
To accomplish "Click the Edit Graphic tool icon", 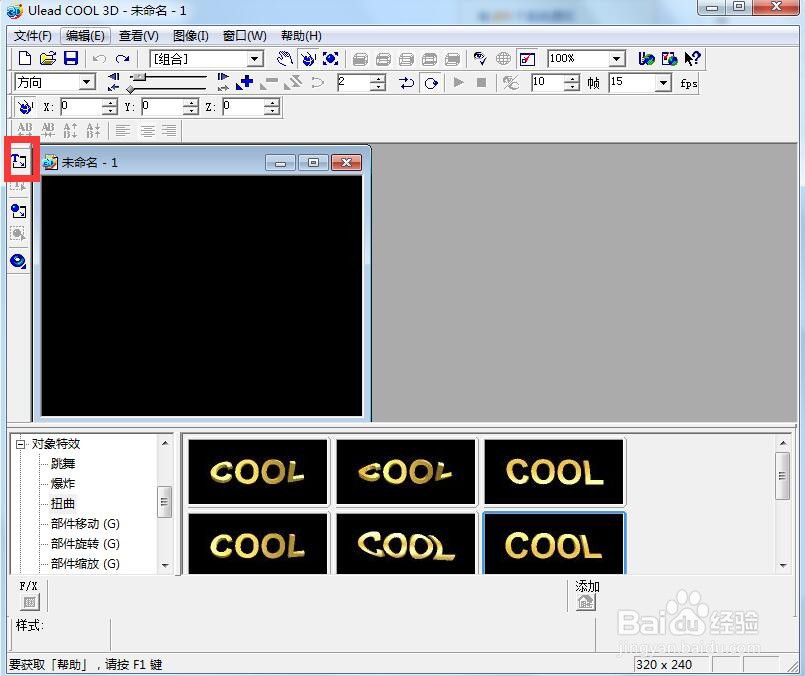I will [x=18, y=235].
